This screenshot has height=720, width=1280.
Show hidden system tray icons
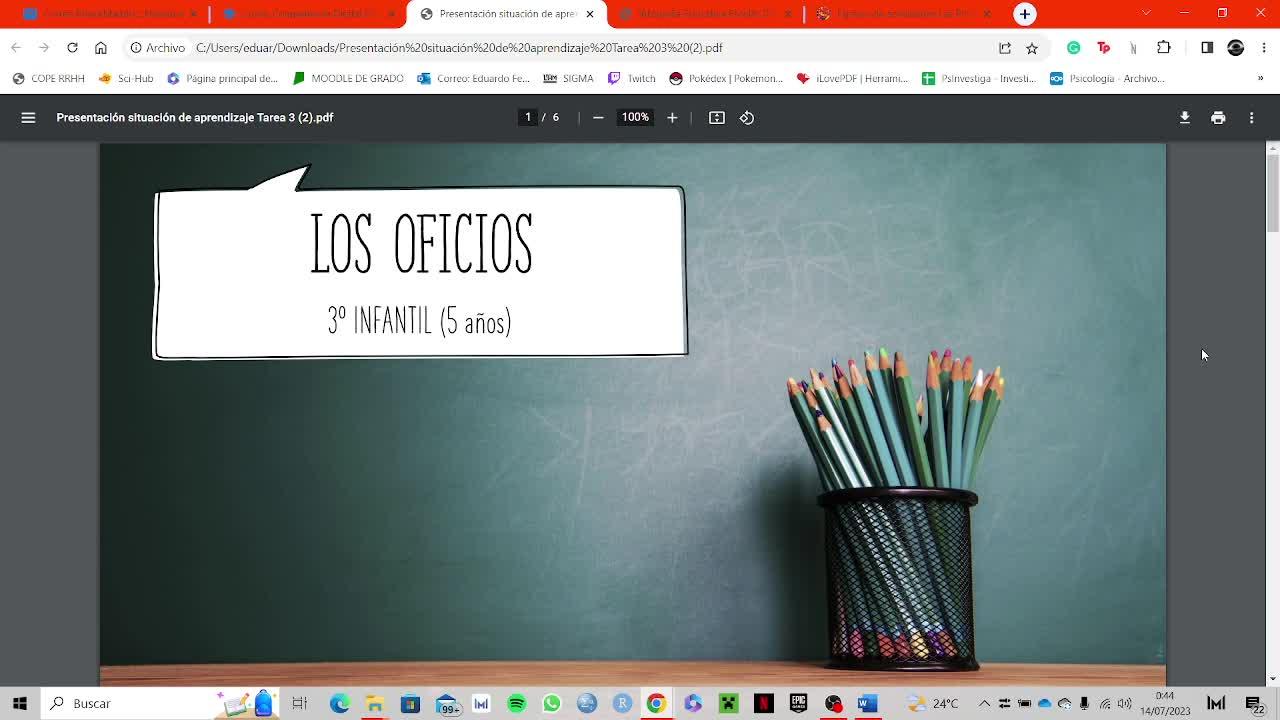click(x=985, y=704)
